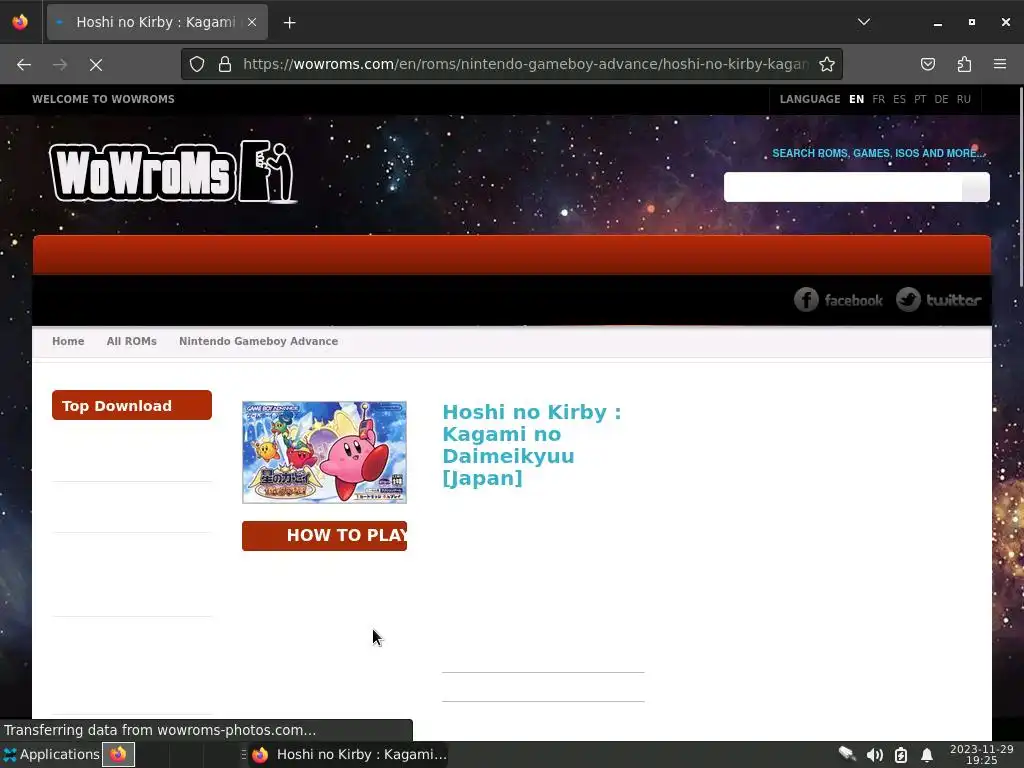Image resolution: width=1024 pixels, height=768 pixels.
Task: Switch site language to PT
Action: [920, 99]
